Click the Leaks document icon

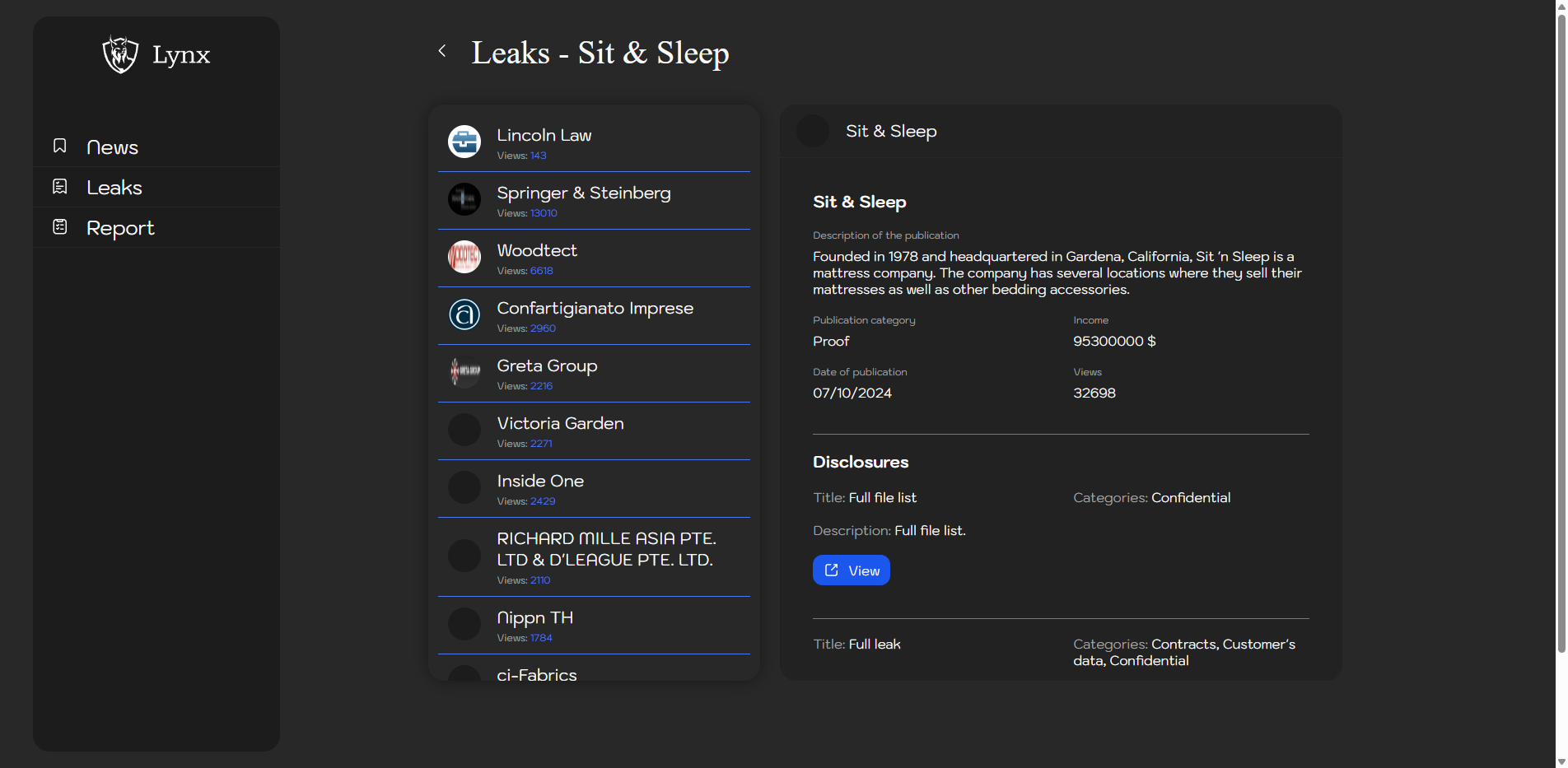pyautogui.click(x=60, y=187)
